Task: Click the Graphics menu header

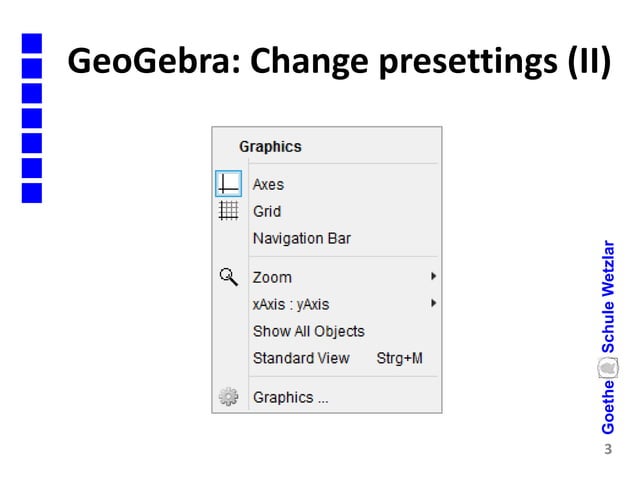Action: (x=270, y=146)
